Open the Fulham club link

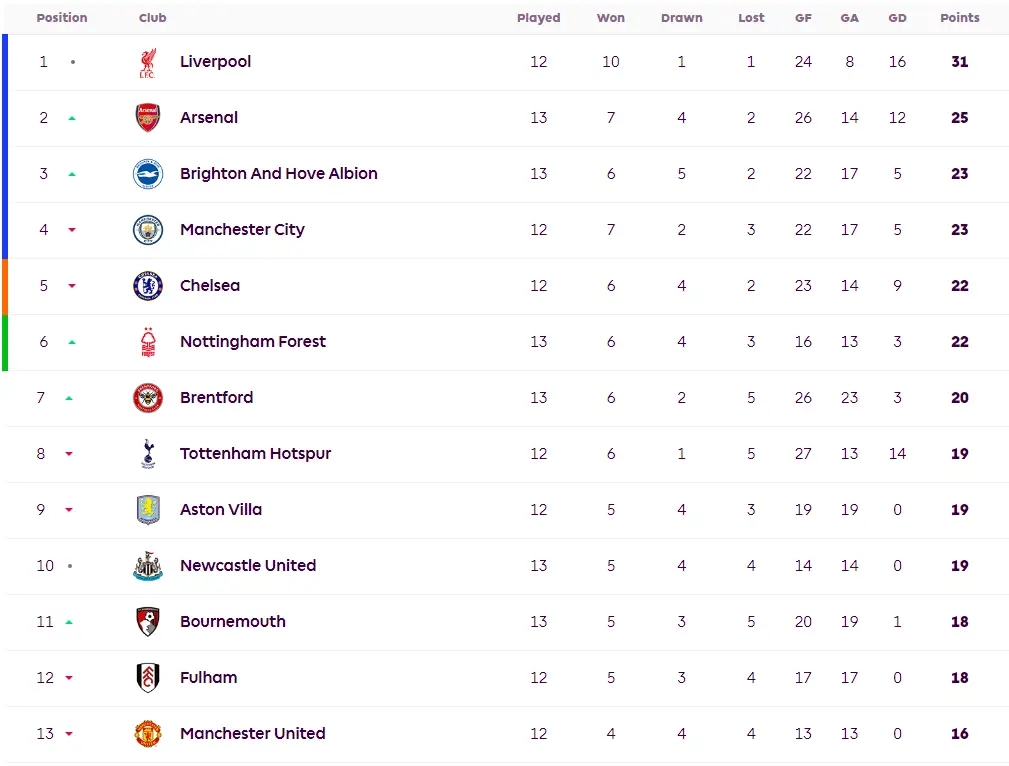click(208, 678)
